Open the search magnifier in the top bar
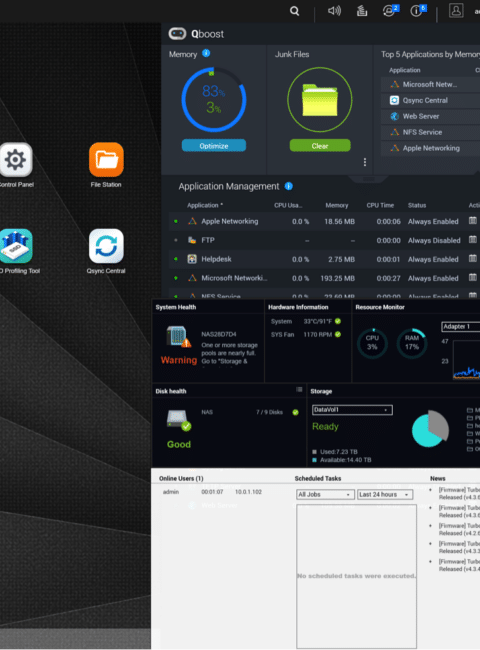 click(294, 11)
